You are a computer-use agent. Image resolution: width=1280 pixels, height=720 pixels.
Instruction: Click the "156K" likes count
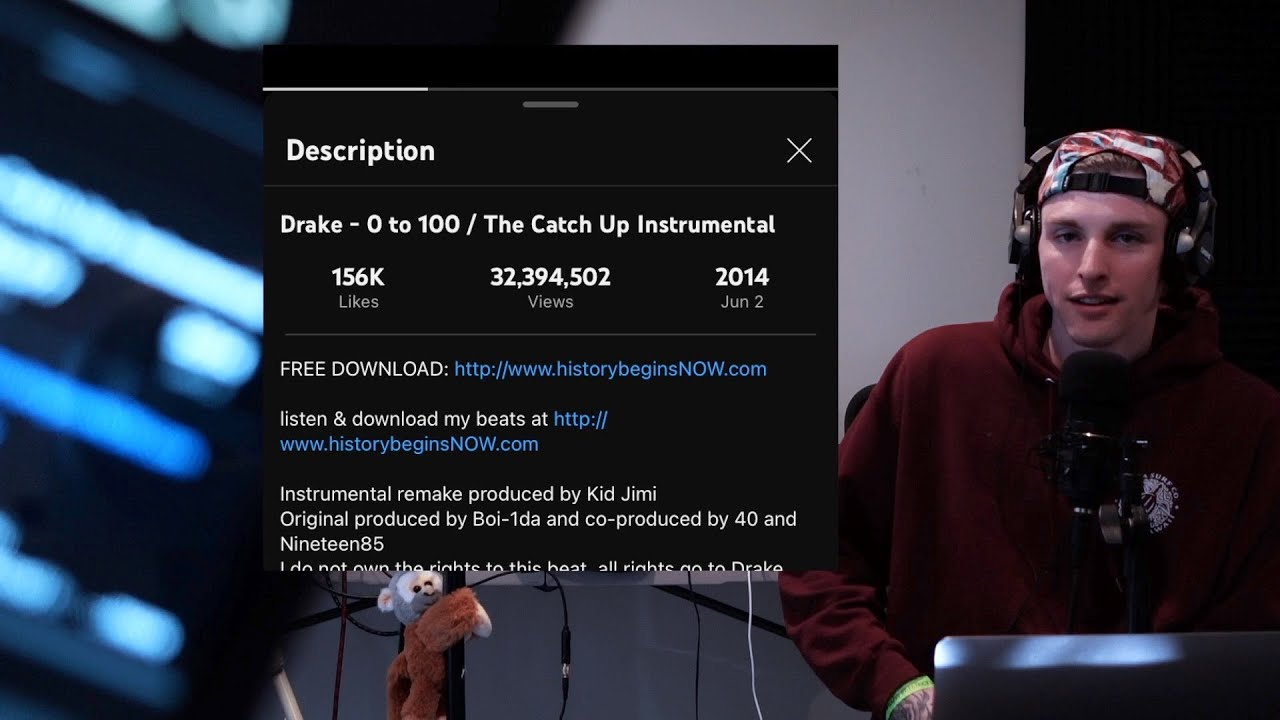pyautogui.click(x=358, y=277)
